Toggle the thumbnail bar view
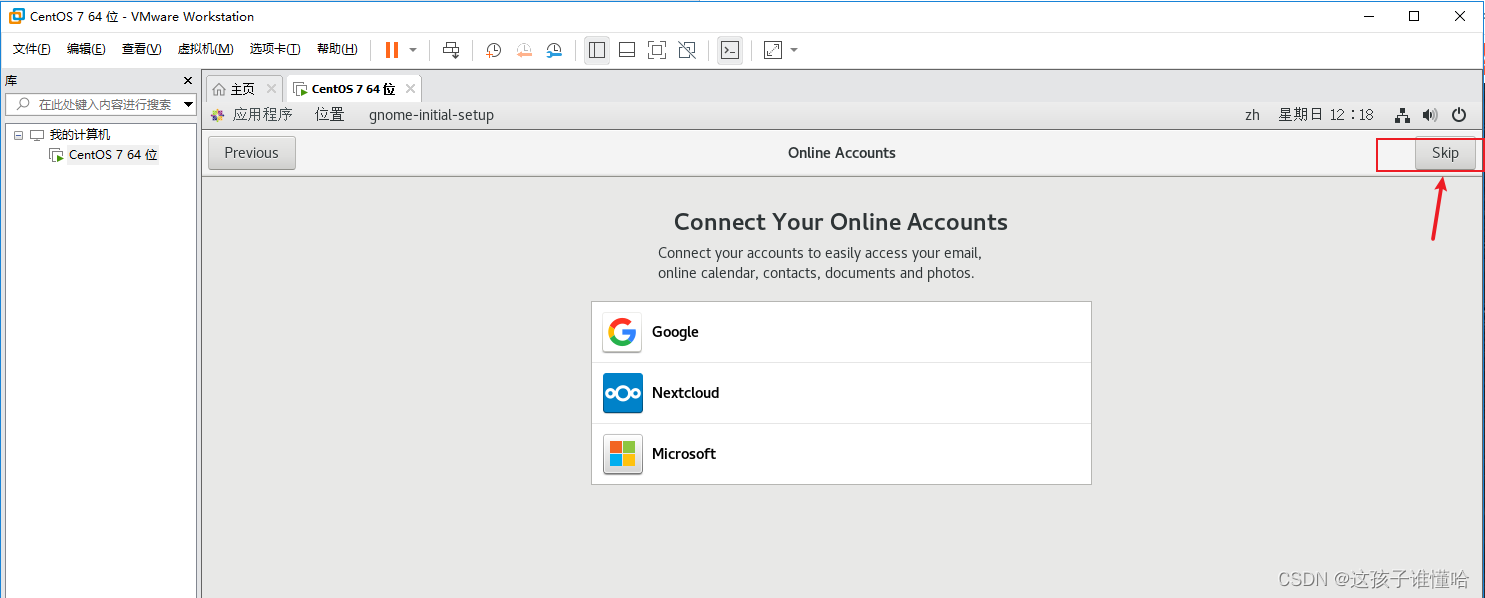Viewport: 1485px width, 598px height. [x=627, y=50]
